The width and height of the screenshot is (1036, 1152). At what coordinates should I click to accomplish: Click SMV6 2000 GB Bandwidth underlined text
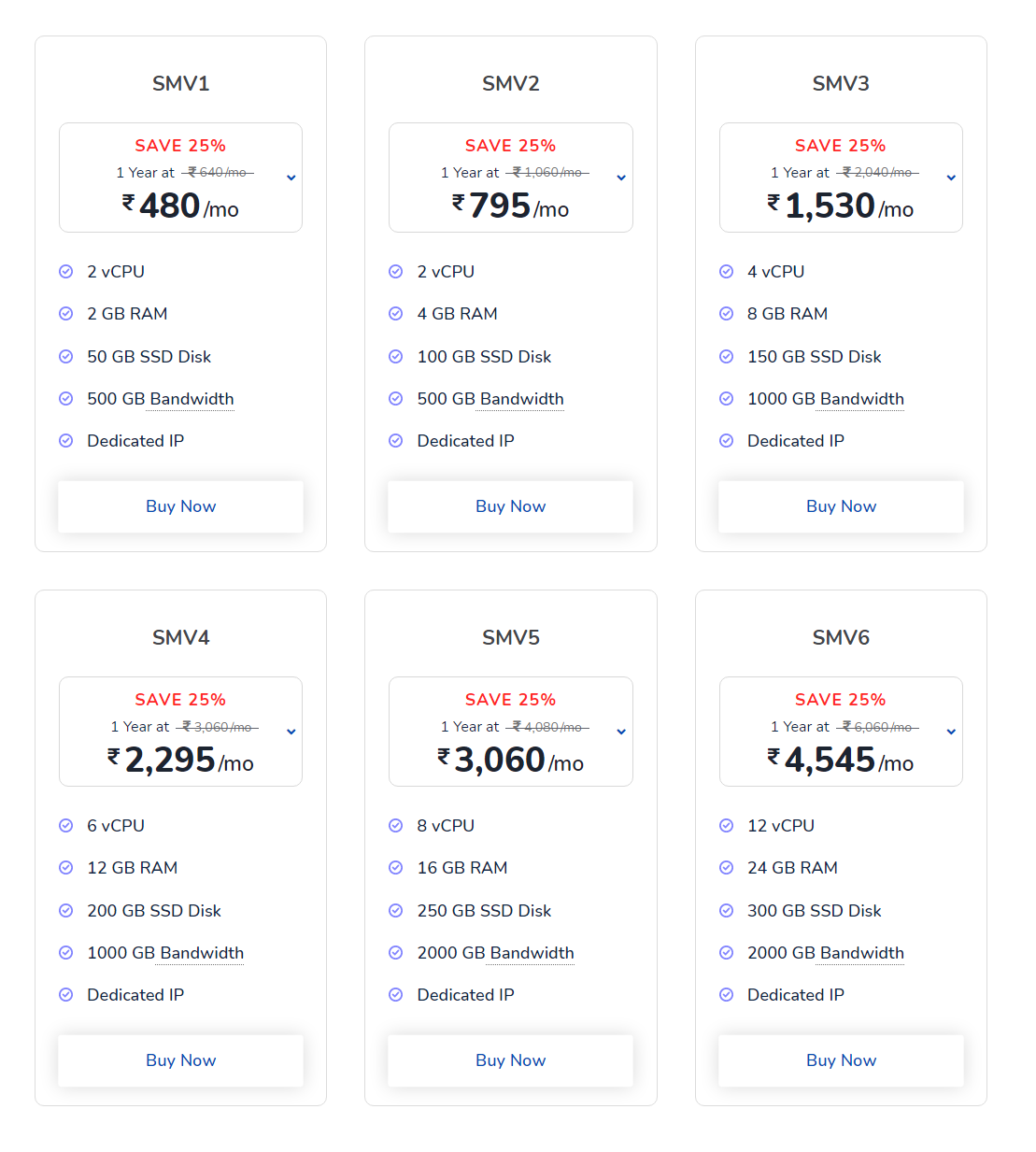(825, 953)
